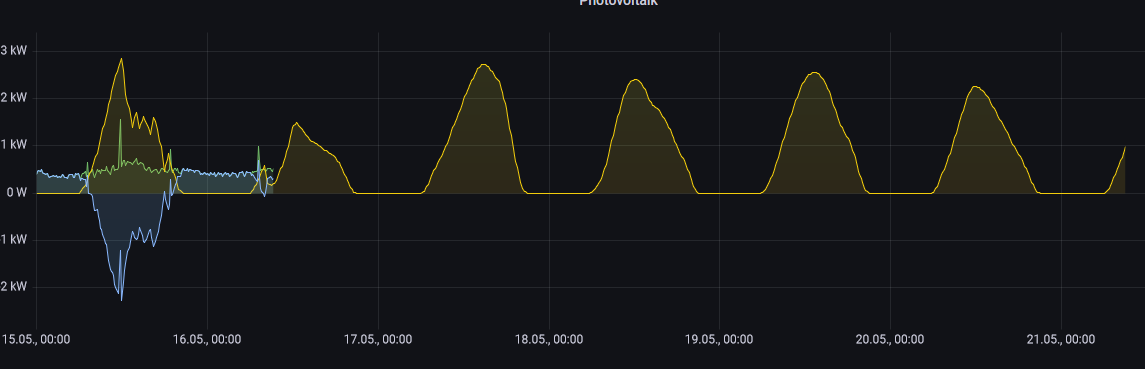Click the yellow curve peak on 19.05.
Image resolution: width=1145 pixels, height=369 pixels.
814,72
